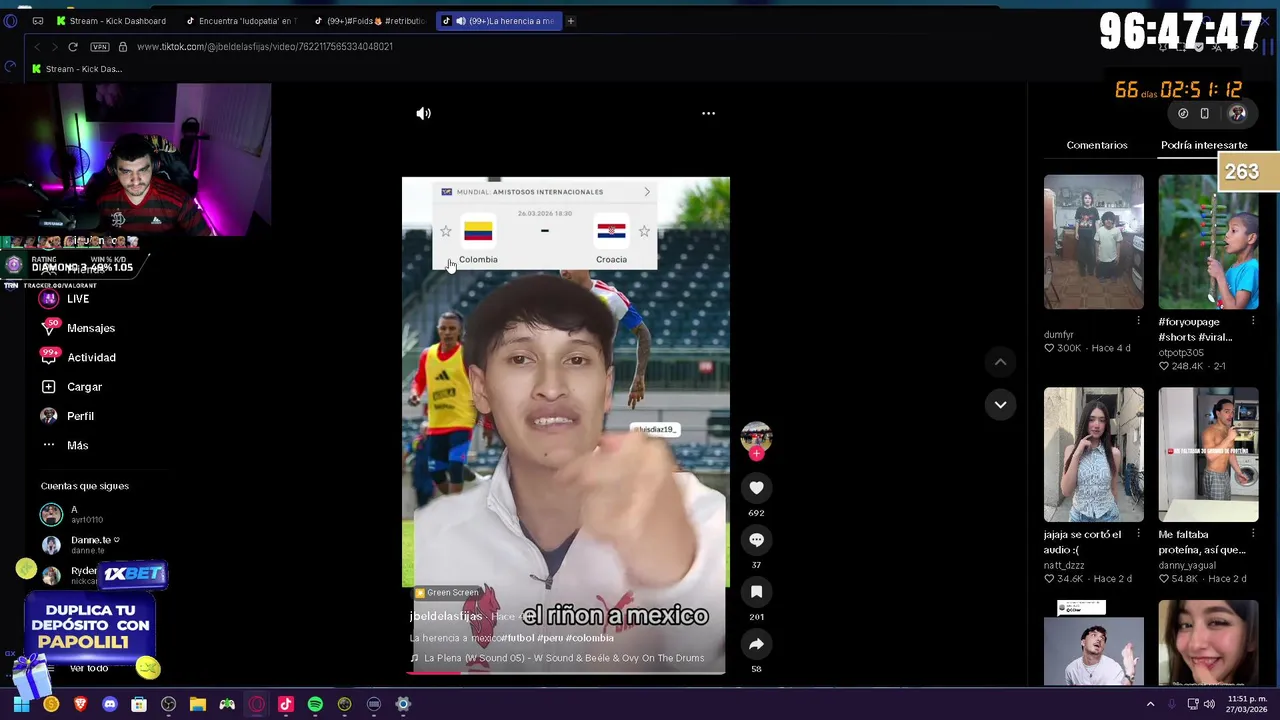This screenshot has height=720, width=1280.
Task: Open the video comments bubble icon
Action: 756,540
